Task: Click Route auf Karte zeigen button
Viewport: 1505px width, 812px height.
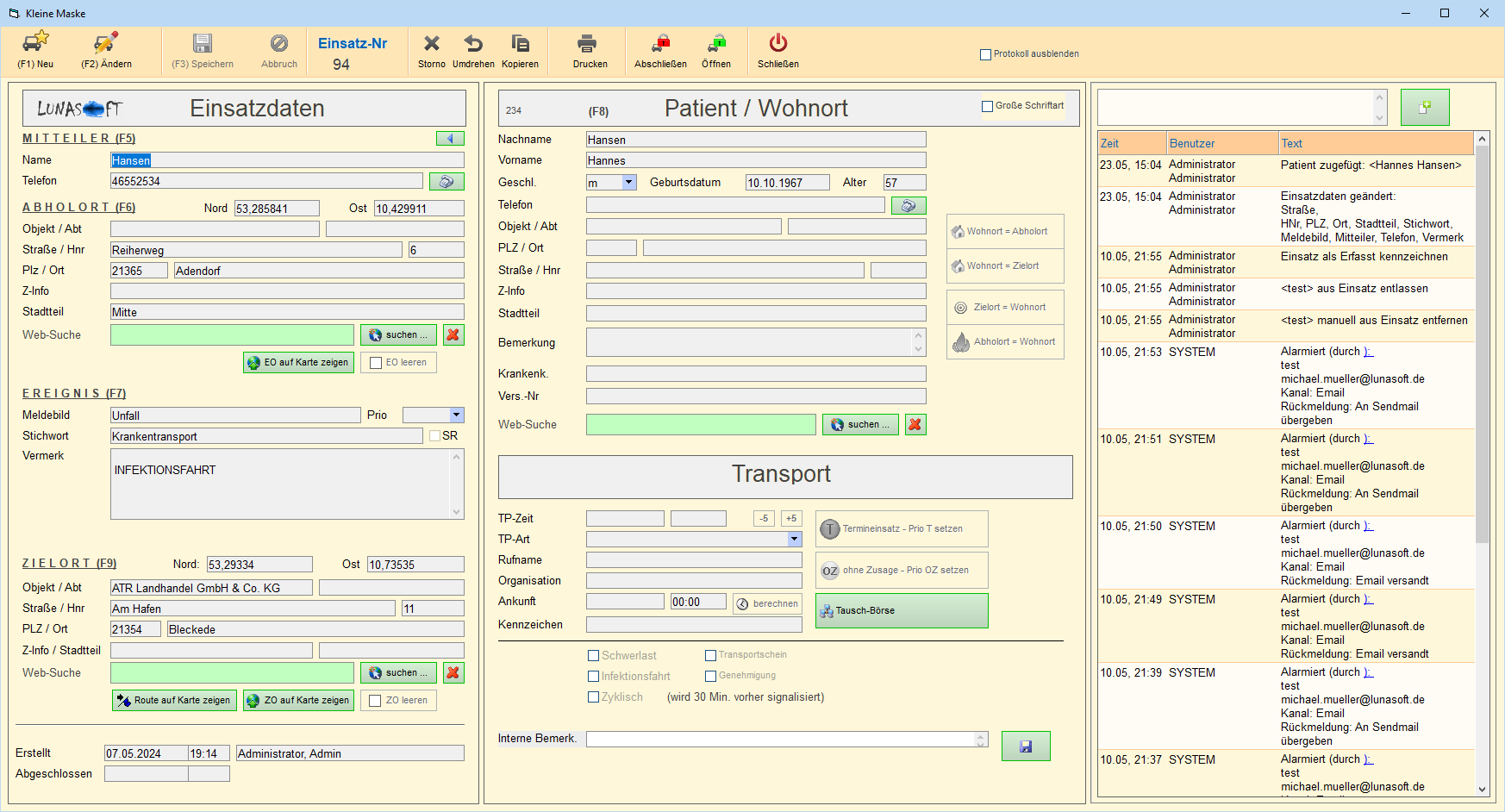Action: [x=174, y=701]
